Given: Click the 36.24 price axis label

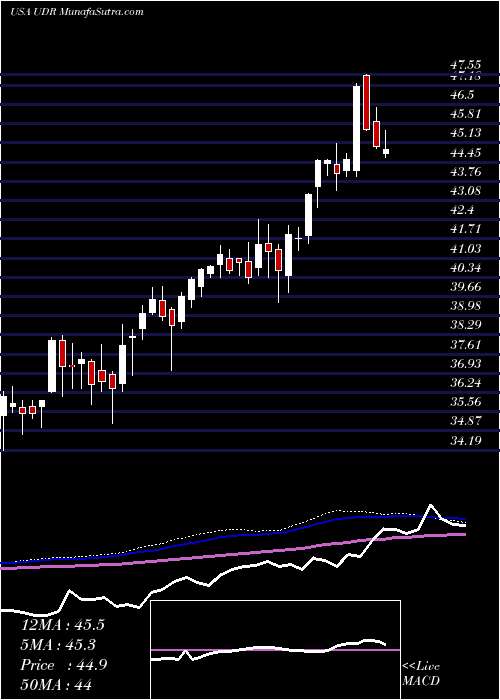Looking at the screenshot, I should (466, 383).
